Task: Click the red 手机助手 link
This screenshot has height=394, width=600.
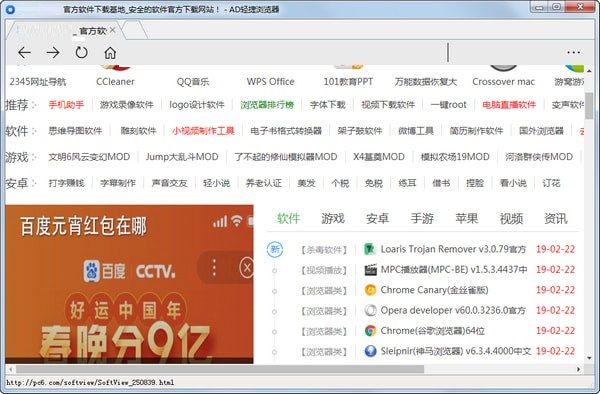Action: [x=66, y=105]
